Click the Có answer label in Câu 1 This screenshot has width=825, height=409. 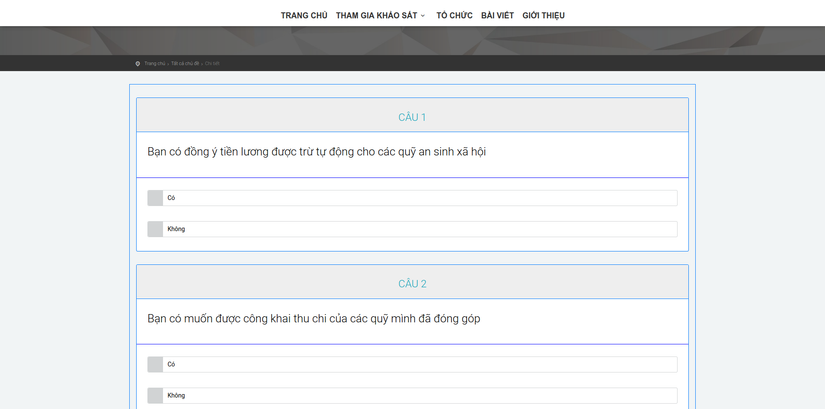[171, 198]
